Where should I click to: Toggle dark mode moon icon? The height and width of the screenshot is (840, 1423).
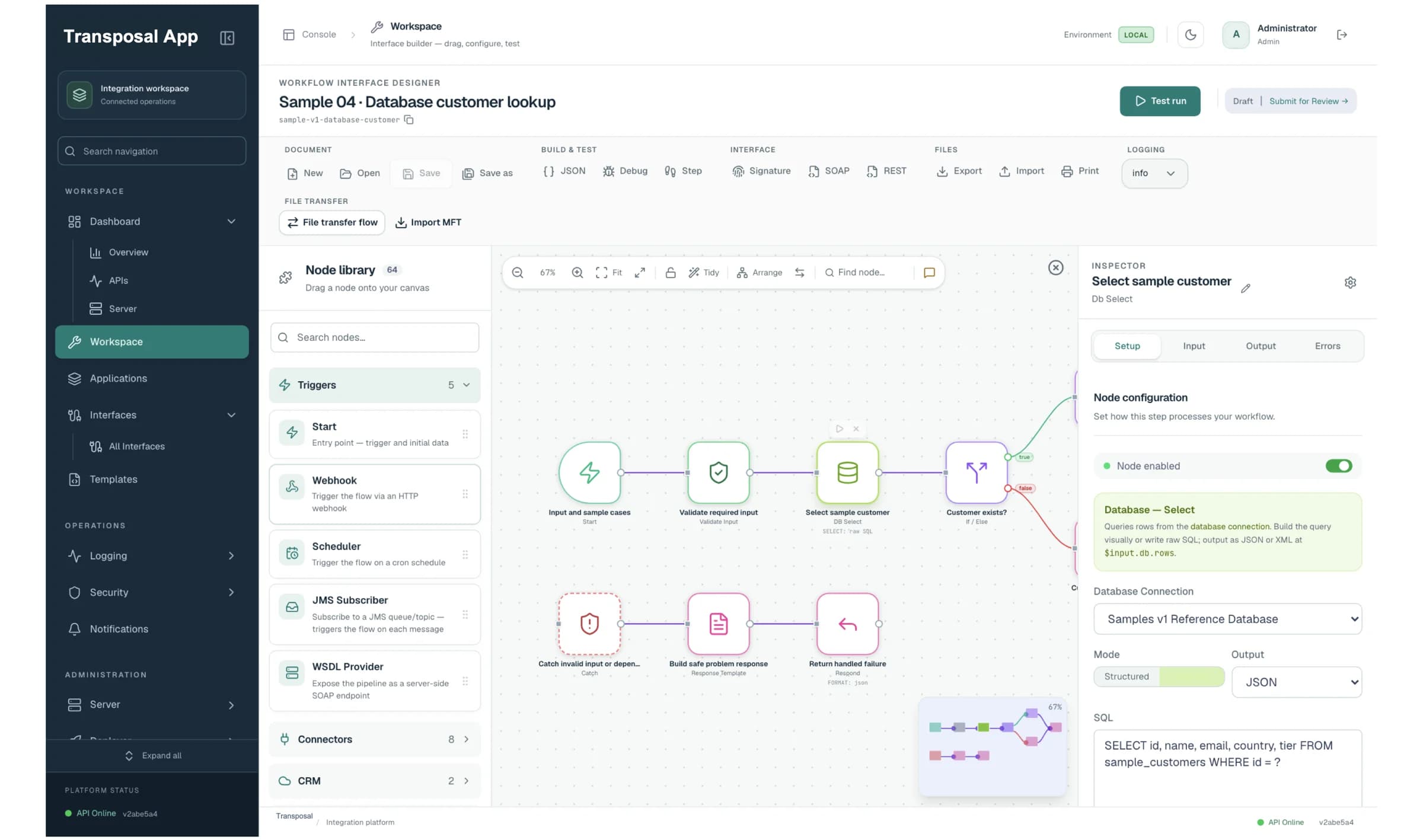pos(1190,34)
